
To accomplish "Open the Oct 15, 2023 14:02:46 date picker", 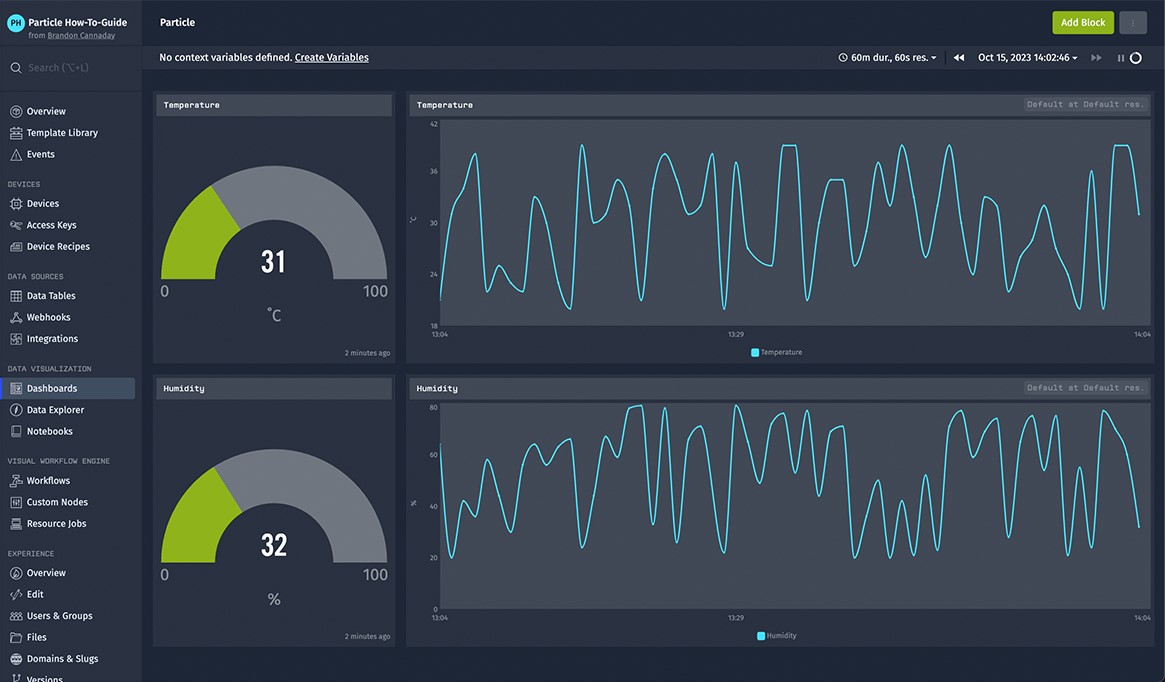I will tap(1028, 57).
